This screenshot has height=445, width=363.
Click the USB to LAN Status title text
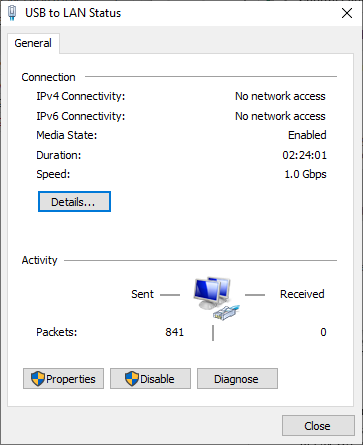tap(73, 13)
